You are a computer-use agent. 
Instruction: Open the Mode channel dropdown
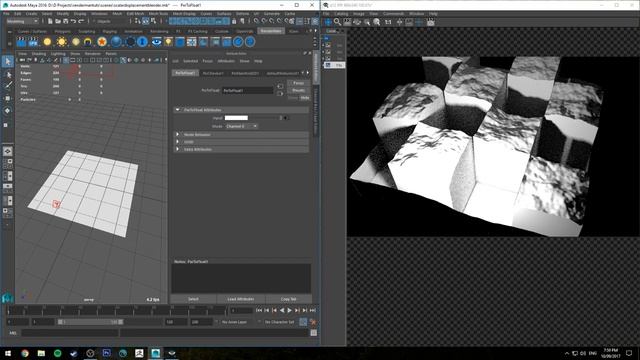coord(241,127)
